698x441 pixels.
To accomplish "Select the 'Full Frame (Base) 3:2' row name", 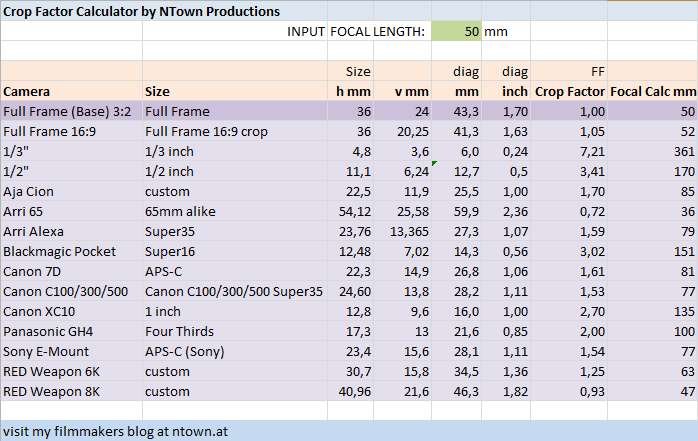I will [x=67, y=111].
